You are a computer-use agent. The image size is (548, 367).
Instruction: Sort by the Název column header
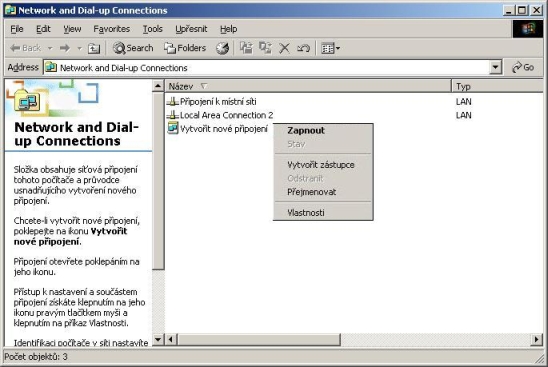tap(308, 86)
